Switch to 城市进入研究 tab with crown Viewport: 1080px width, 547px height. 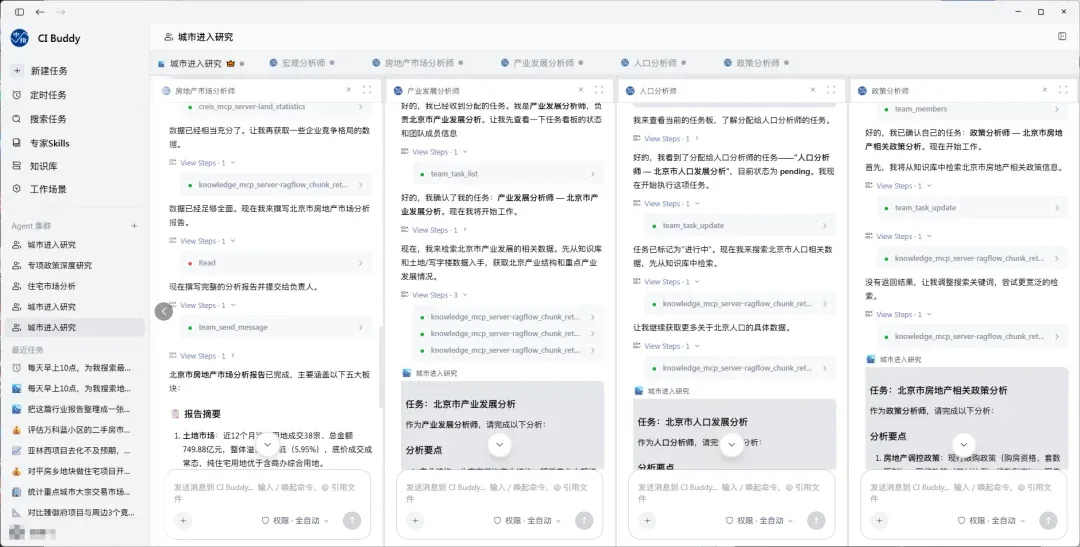[200, 63]
